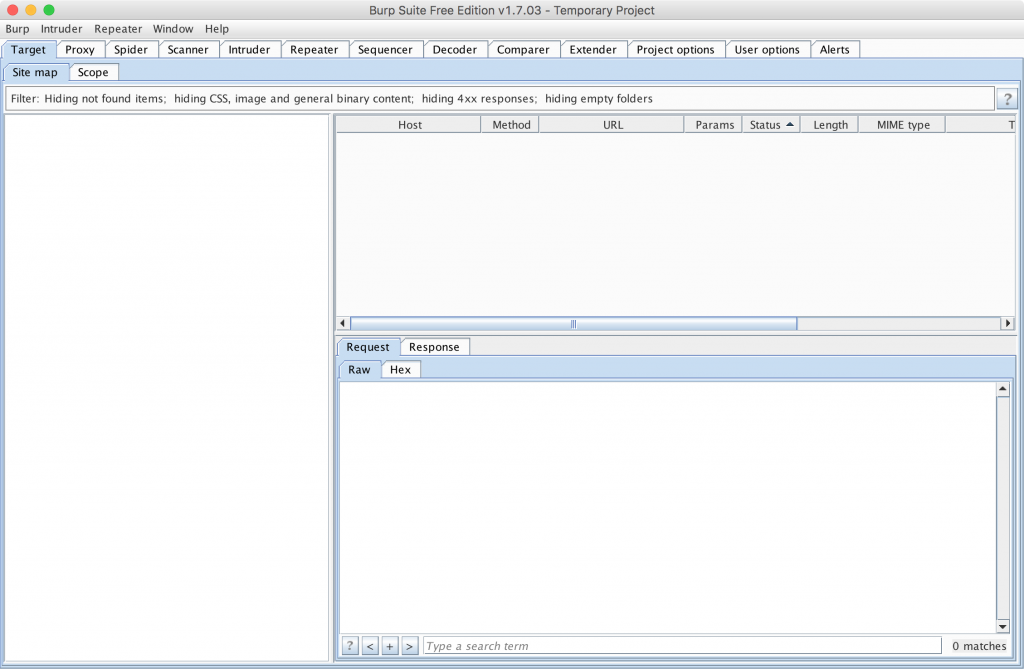This screenshot has width=1024, height=669.
Task: Open the Alerts tab
Action: click(834, 49)
